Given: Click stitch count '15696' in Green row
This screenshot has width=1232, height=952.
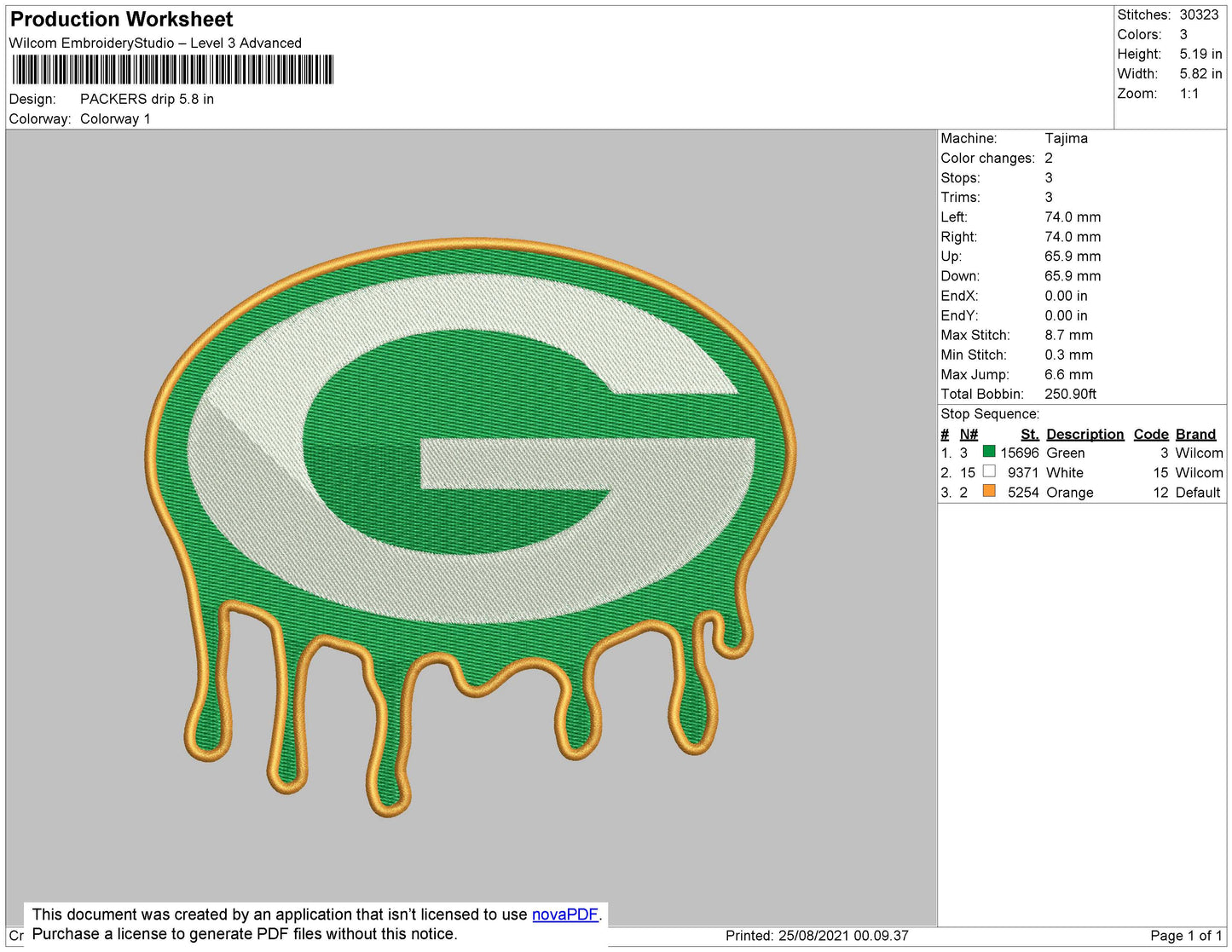Looking at the screenshot, I should point(1020,453).
